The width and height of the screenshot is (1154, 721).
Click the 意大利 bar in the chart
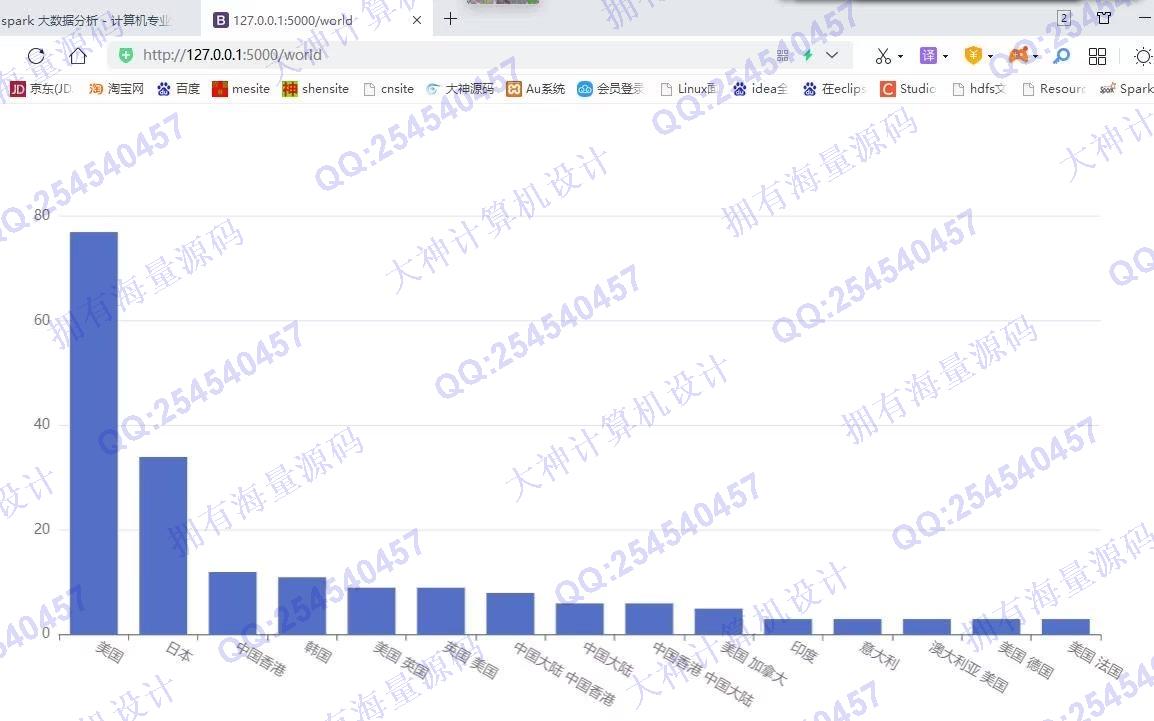click(857, 626)
